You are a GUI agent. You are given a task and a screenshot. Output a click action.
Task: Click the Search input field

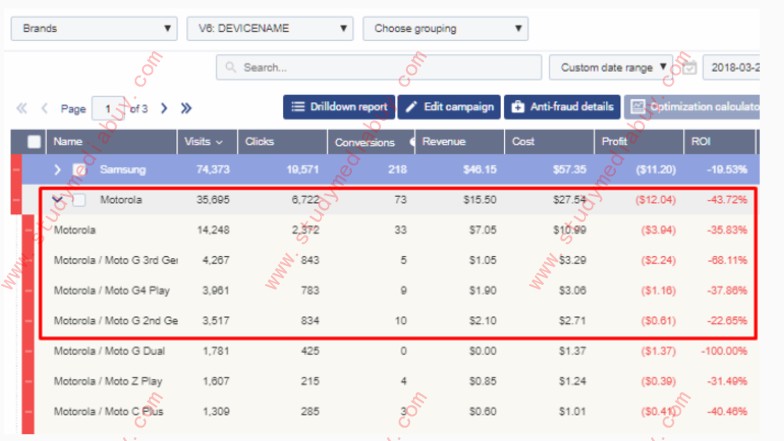tap(378, 68)
